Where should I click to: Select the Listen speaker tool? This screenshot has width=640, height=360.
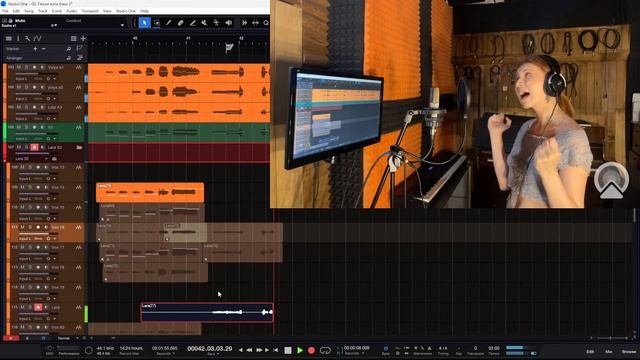(228, 23)
